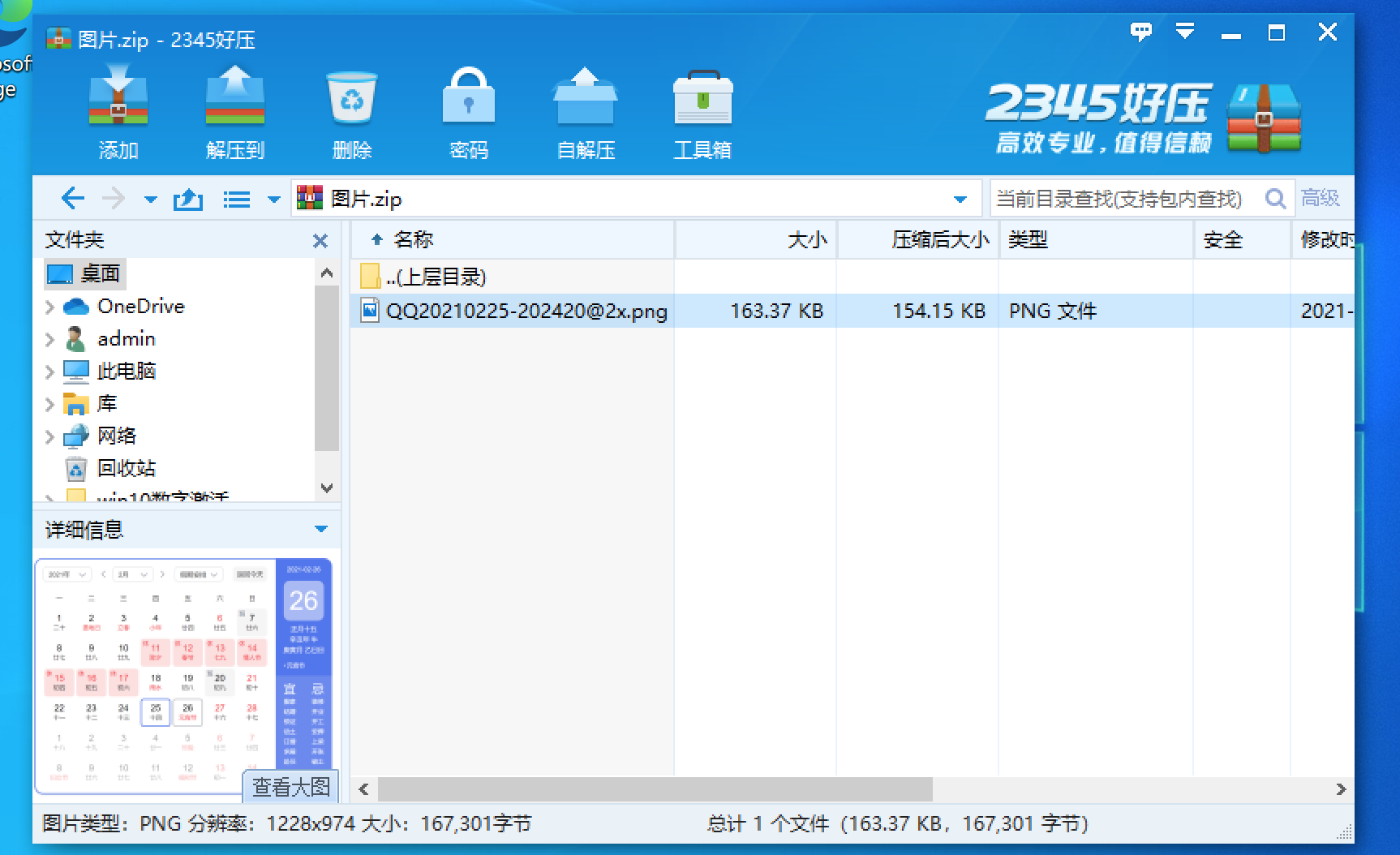Expand the 库 tree node
The height and width of the screenshot is (855, 1400).
49,404
